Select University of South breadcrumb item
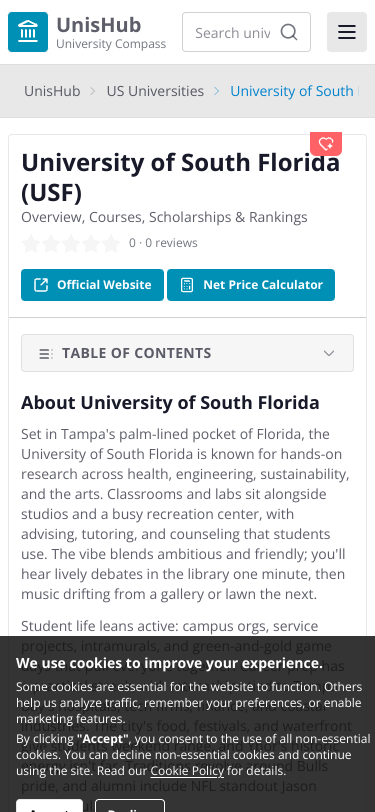Screen dimensions: 375x812 pyautogui.click(x=292, y=91)
